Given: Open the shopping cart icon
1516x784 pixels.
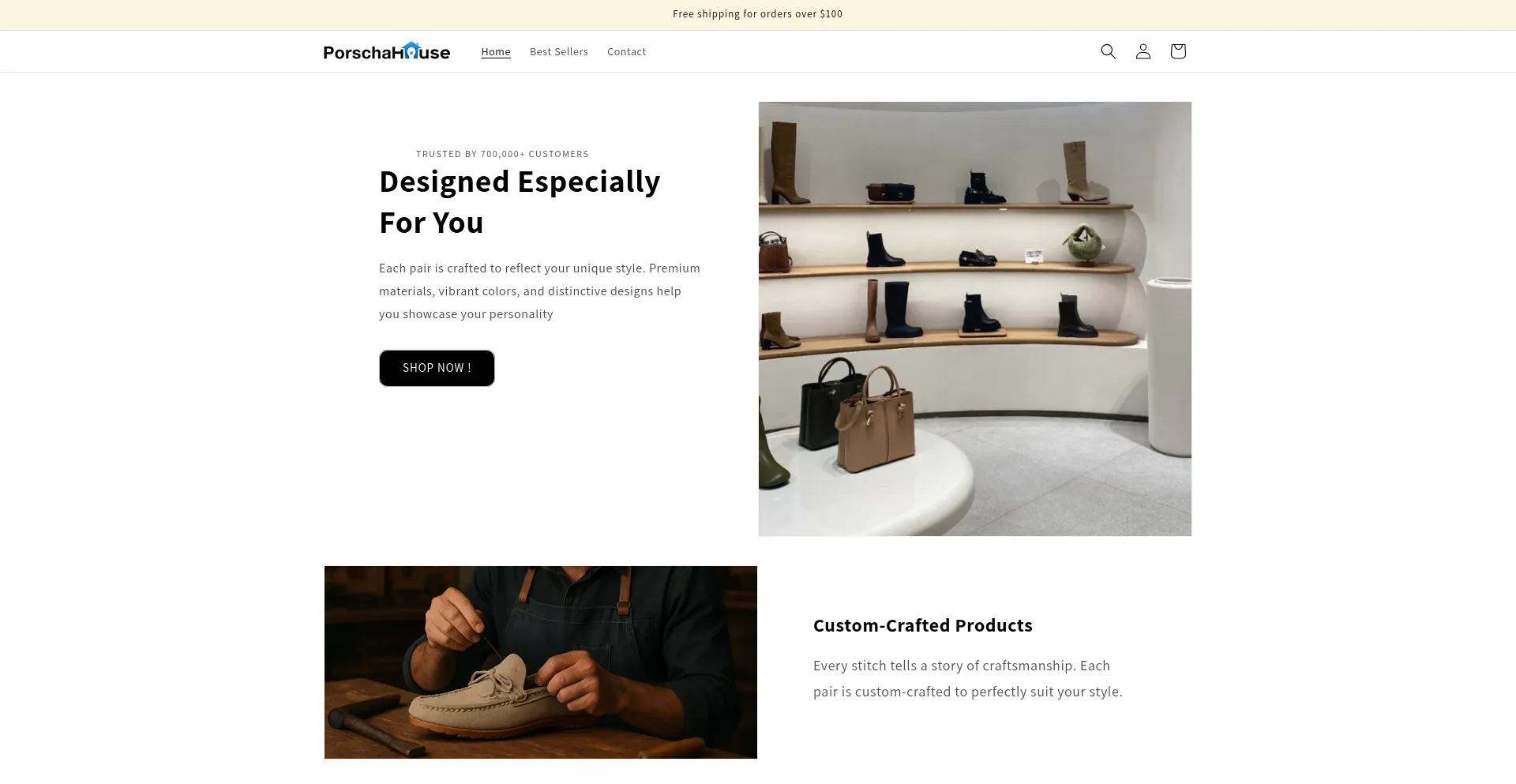Looking at the screenshot, I should click(1177, 51).
